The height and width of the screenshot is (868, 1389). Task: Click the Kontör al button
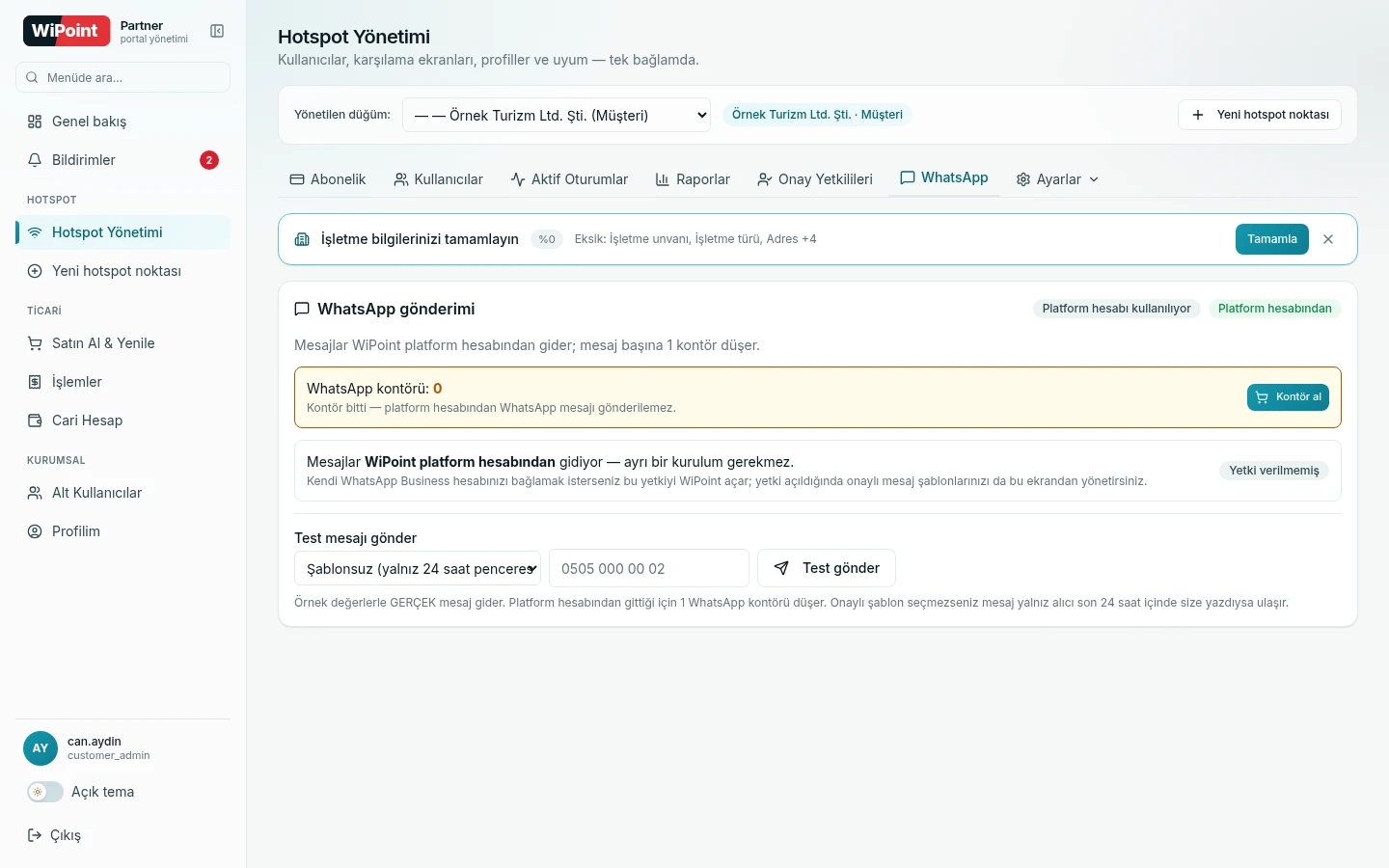1288,397
